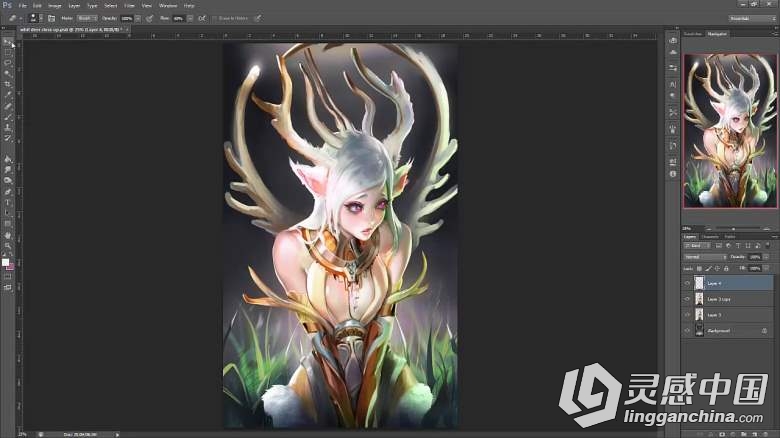Open the Layer menu
The width and height of the screenshot is (780, 438).
point(74,5)
